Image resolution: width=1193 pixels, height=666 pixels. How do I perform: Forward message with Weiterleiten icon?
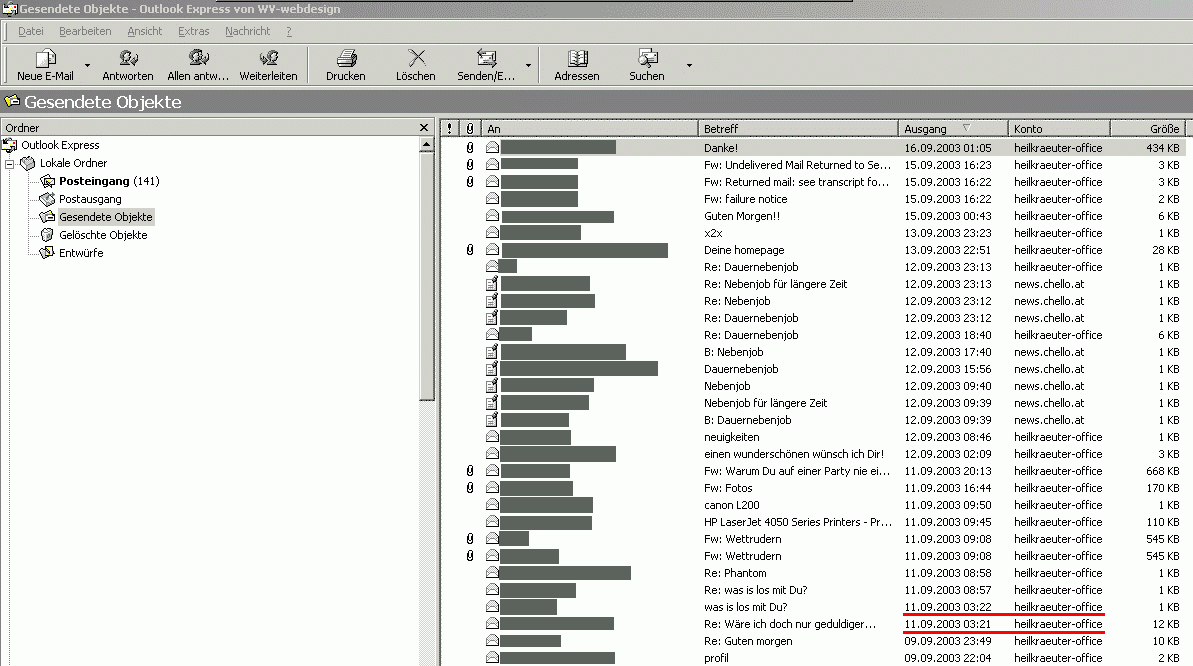[268, 58]
